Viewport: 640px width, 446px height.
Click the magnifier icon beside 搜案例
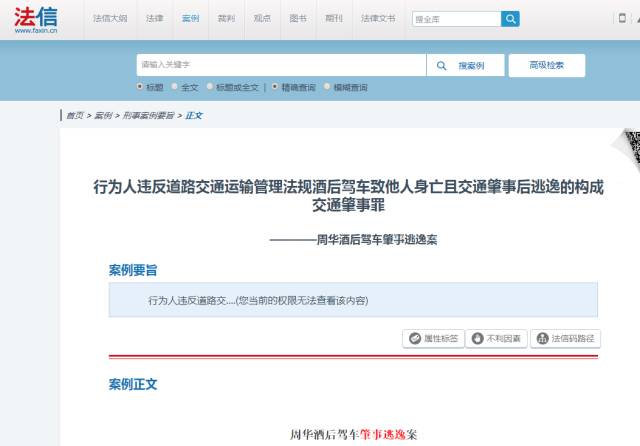(x=441, y=66)
